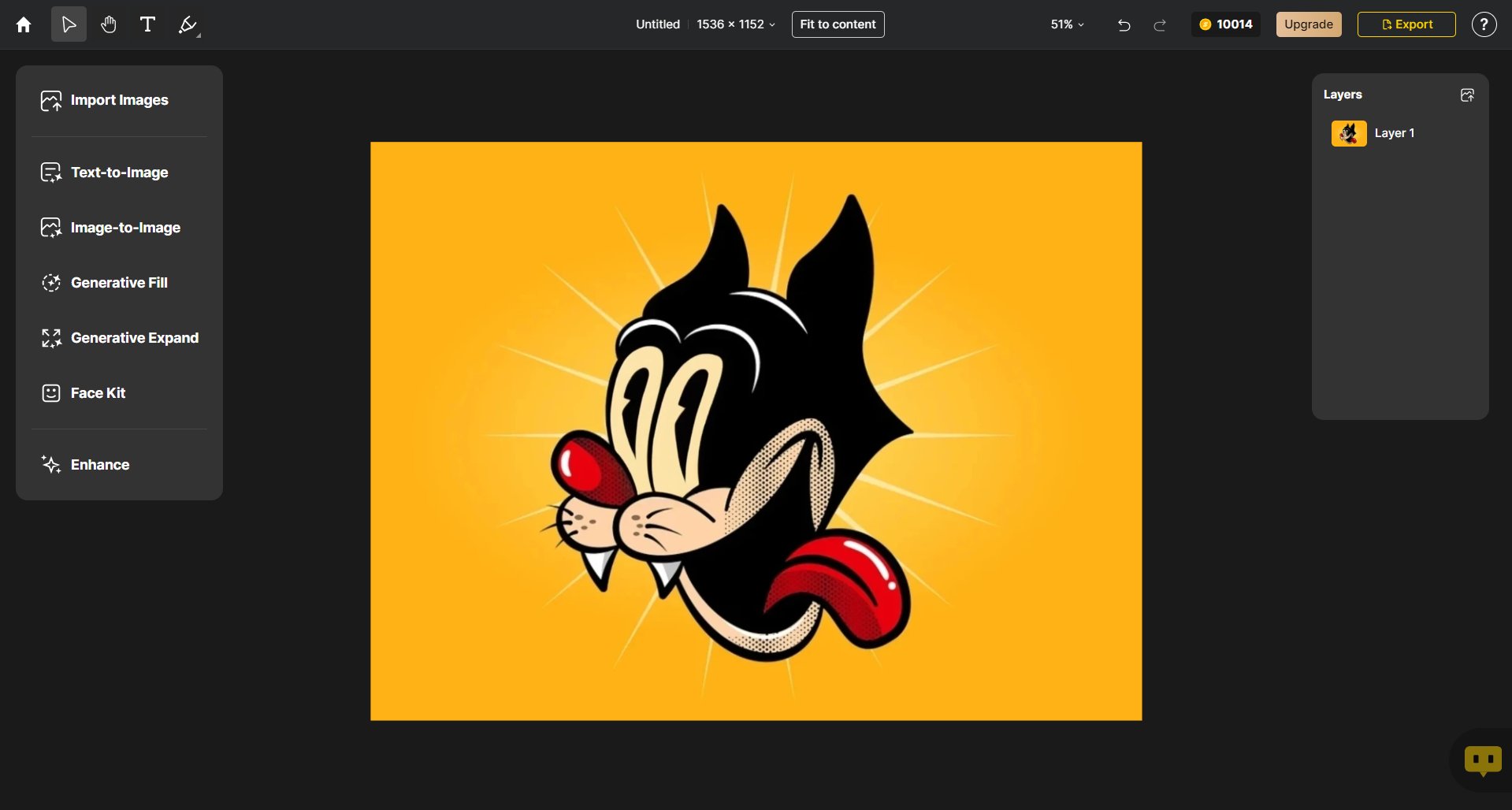Select the pointer selection tool
The image size is (1512, 810).
click(x=69, y=24)
